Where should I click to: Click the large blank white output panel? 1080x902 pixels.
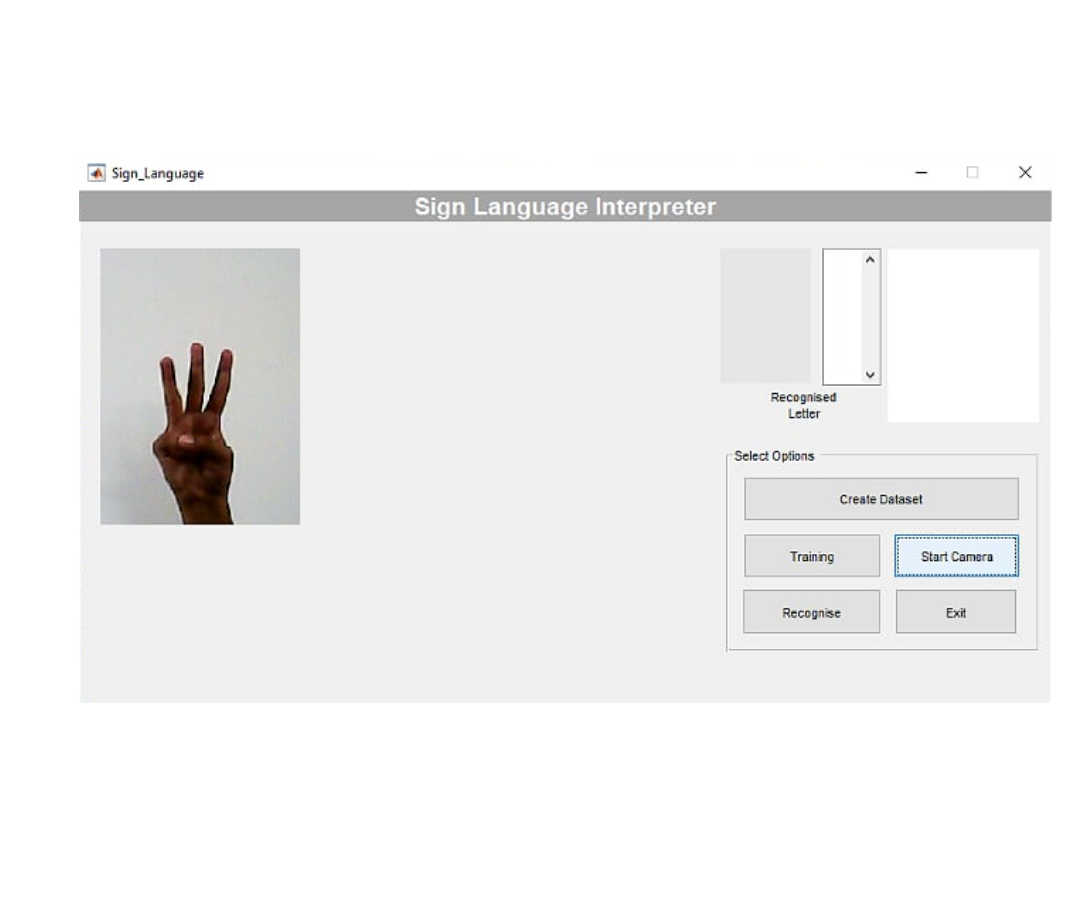tap(963, 335)
